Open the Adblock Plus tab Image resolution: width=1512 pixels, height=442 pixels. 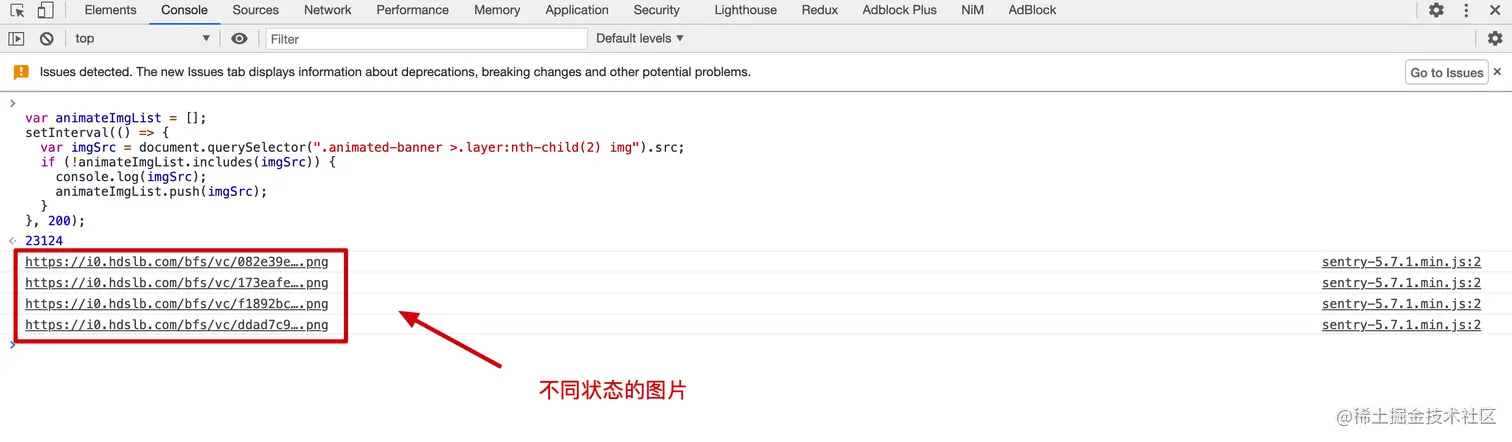click(x=899, y=10)
